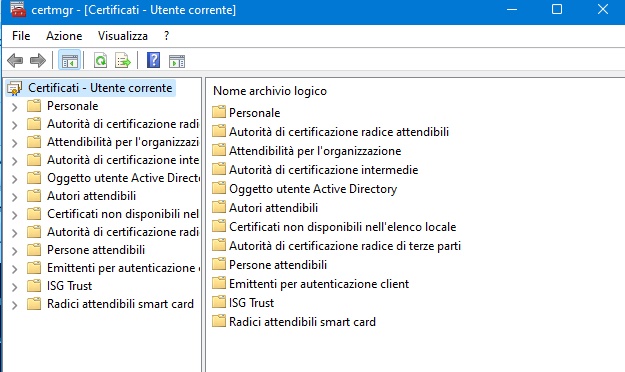Select Persone attendibili in the right pane
The image size is (625, 372).
coord(278,265)
